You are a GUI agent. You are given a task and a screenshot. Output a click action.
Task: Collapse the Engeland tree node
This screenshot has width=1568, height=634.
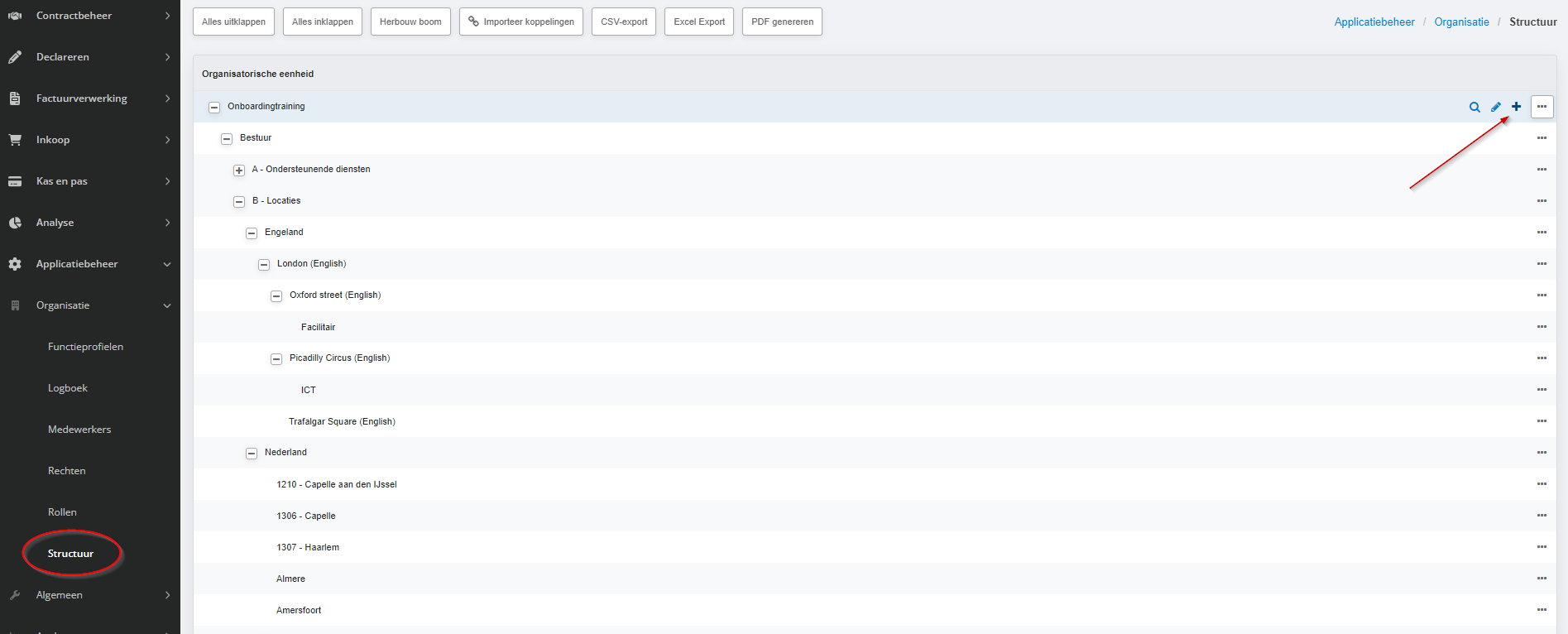[252, 233]
